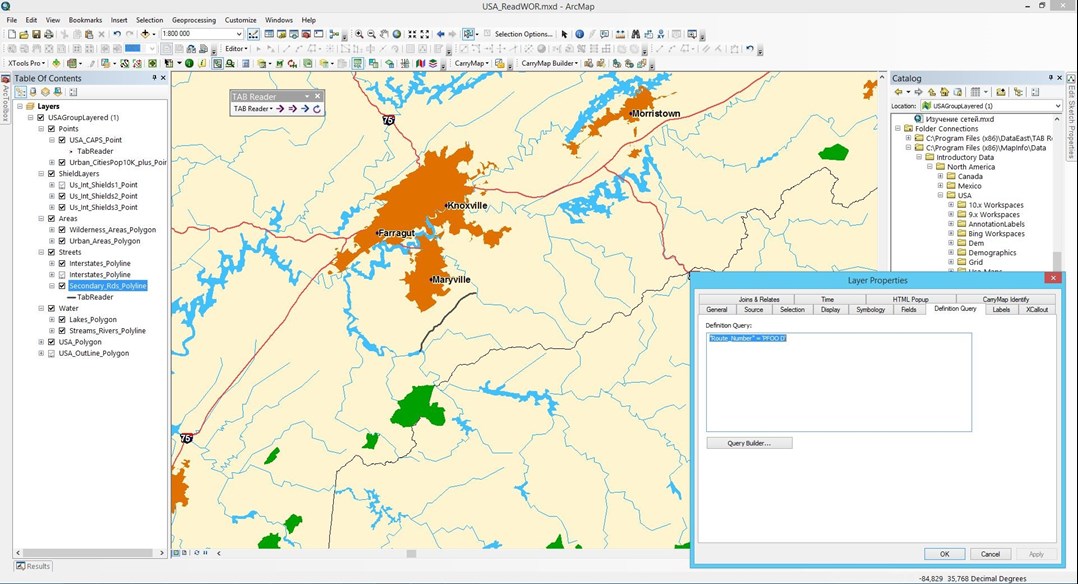Toggle Wilderness_Areas_Polygon layer visibility
The width and height of the screenshot is (1078, 584).
(x=63, y=230)
